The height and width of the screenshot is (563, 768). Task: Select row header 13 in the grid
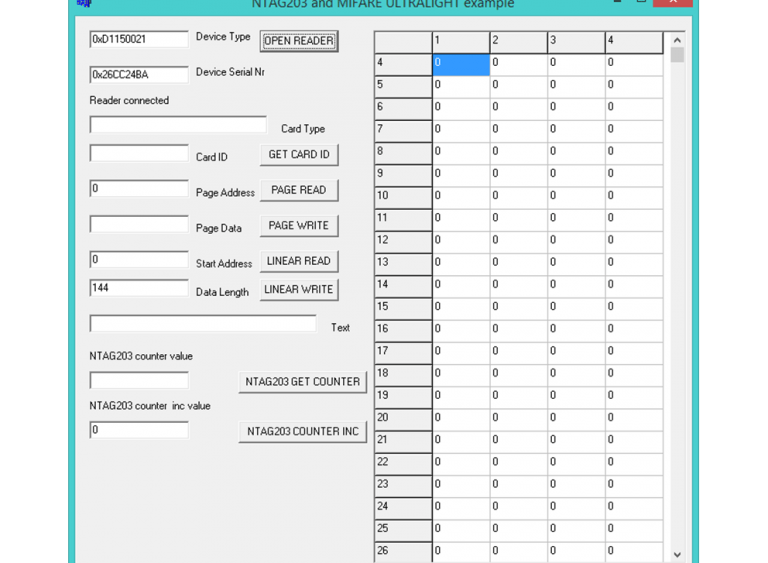403,264
